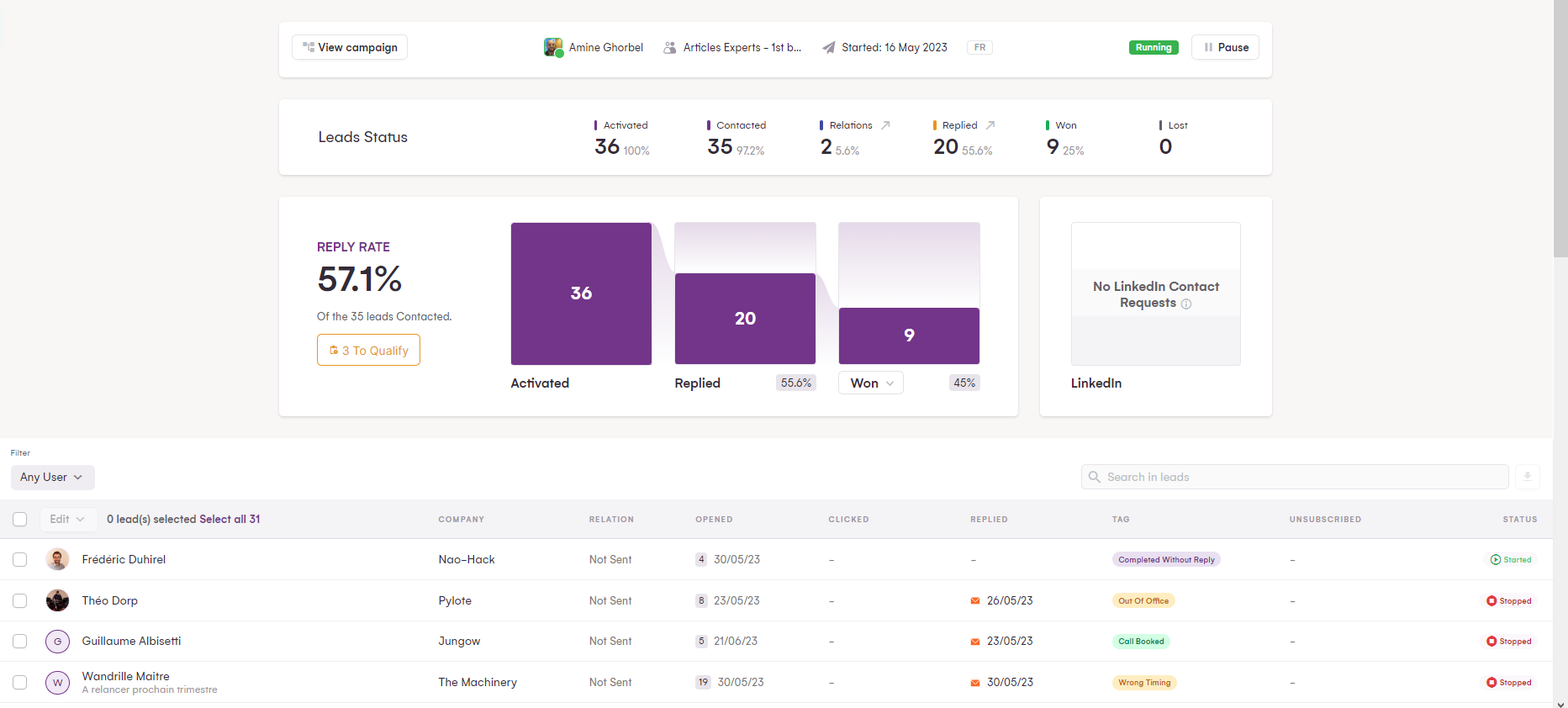Open the Won stage dropdown

[871, 383]
